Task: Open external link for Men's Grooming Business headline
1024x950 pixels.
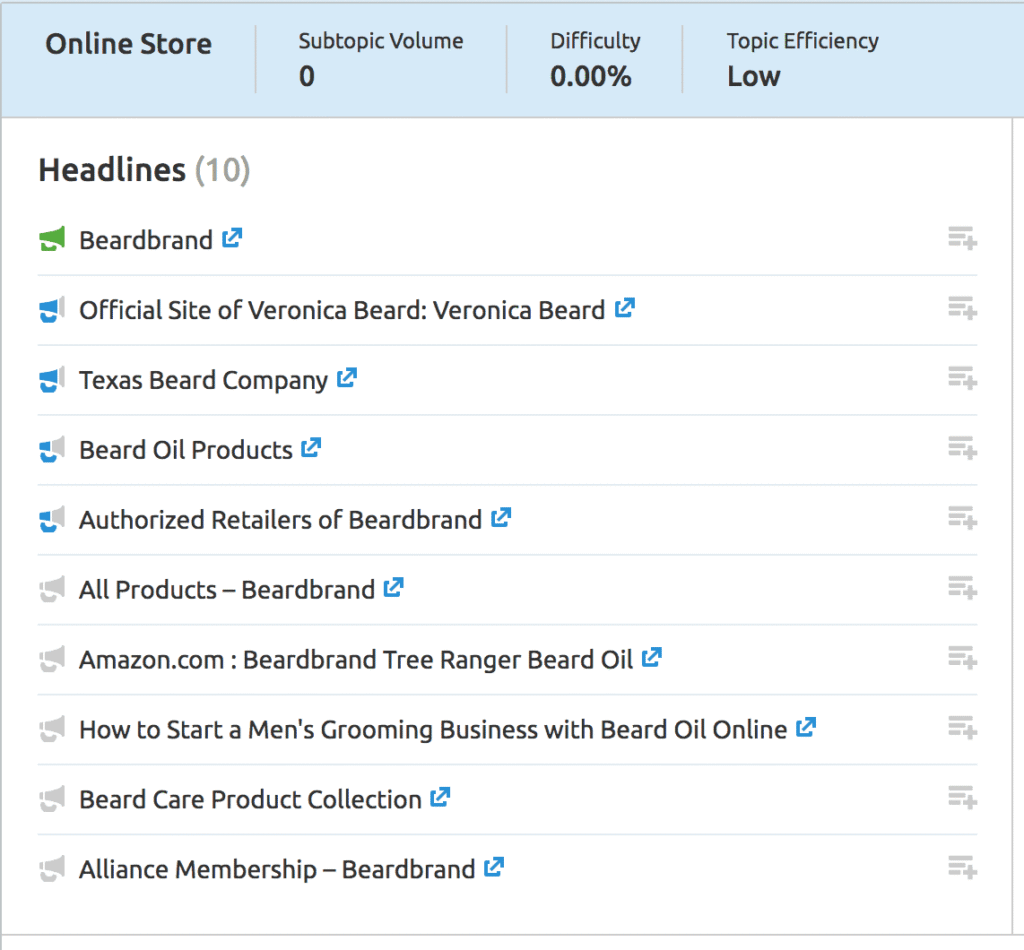Action: [806, 729]
